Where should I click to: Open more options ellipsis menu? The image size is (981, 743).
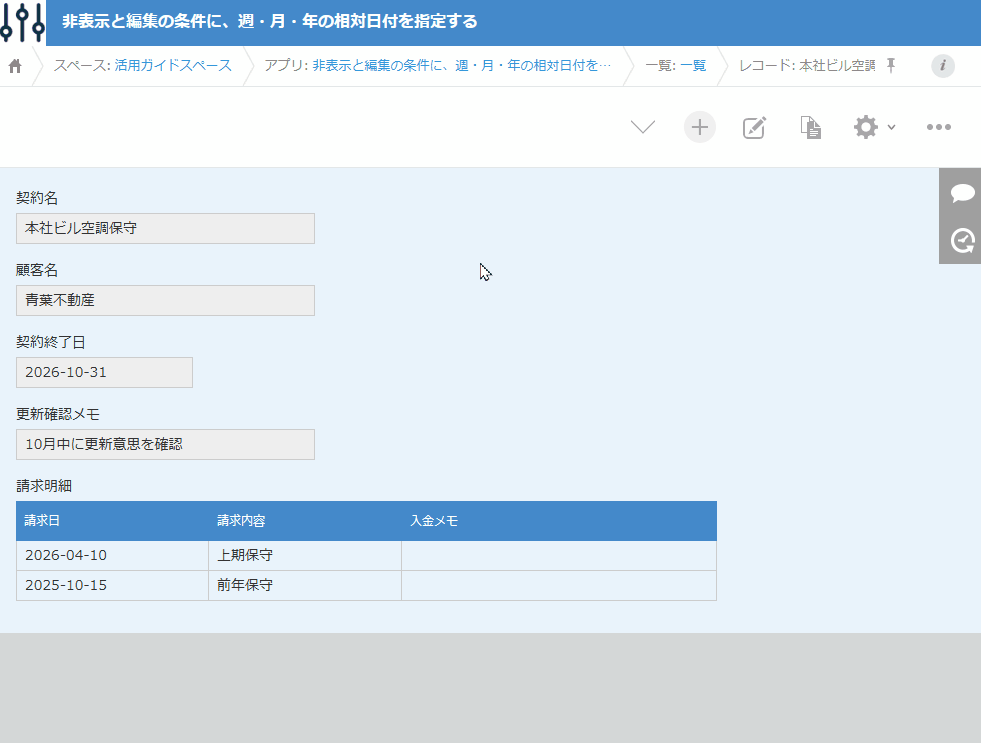(938, 127)
